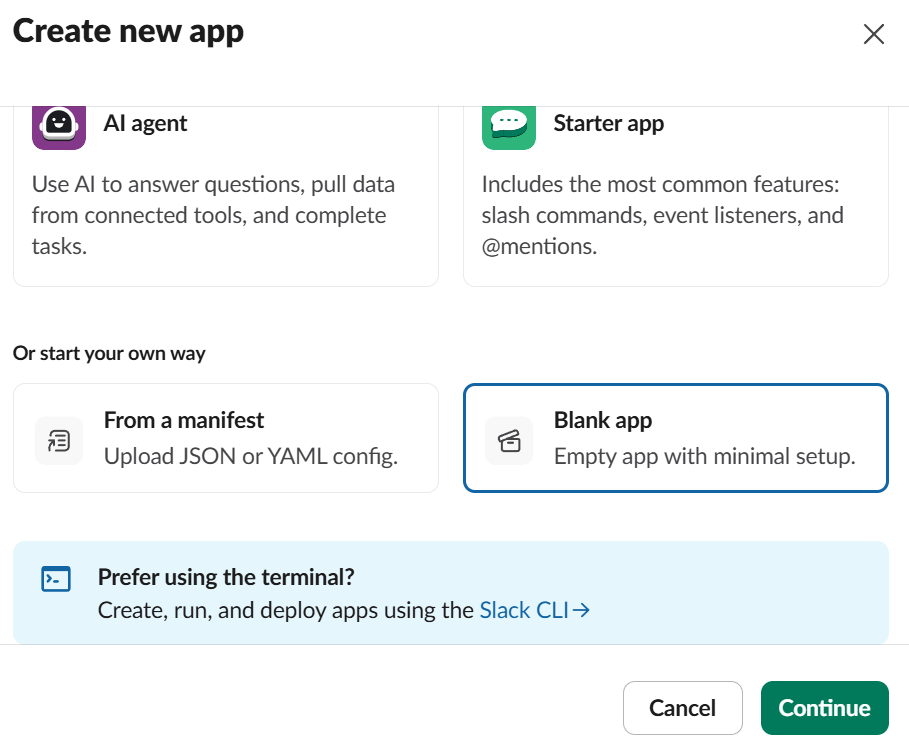Viewport: 909px width, 746px height.
Task: Click the green Continue button
Action: 824,708
